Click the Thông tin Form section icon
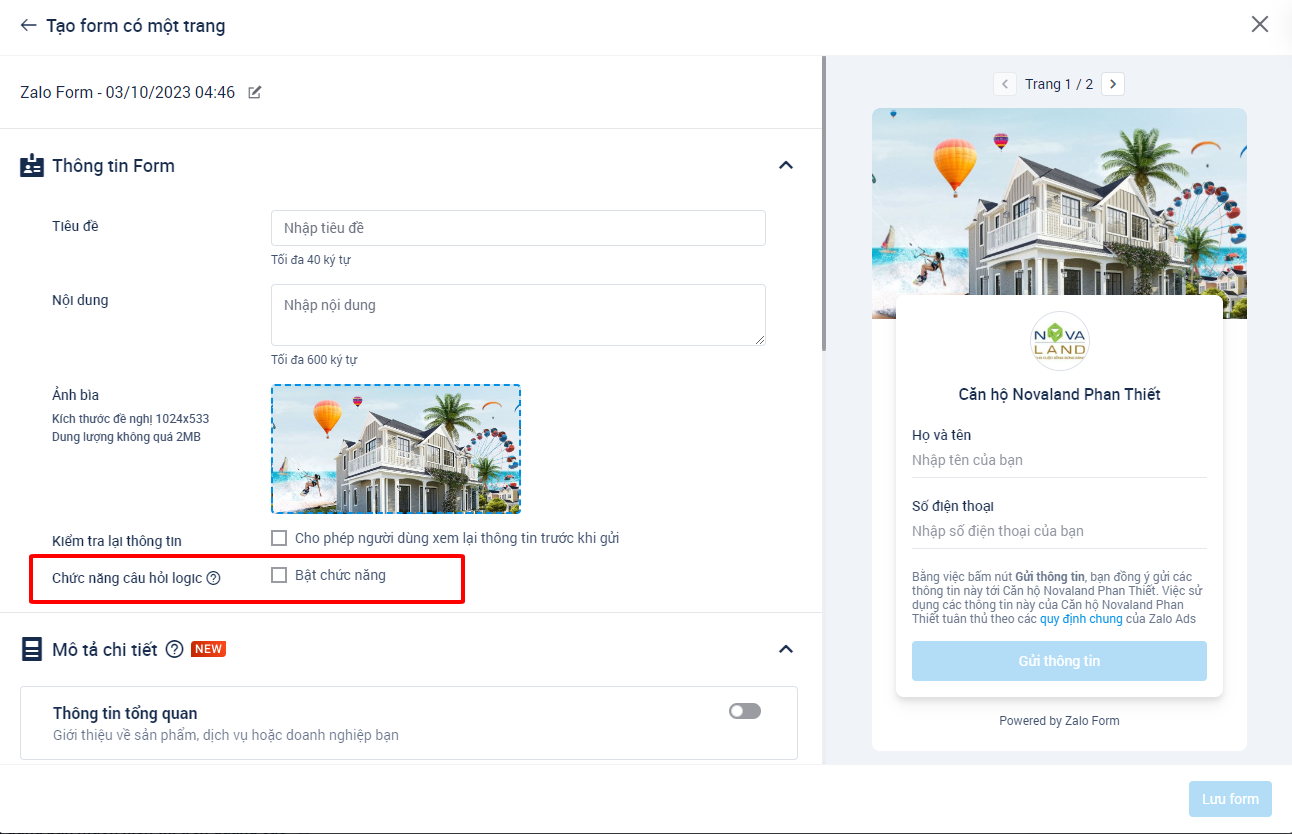 pos(31,165)
